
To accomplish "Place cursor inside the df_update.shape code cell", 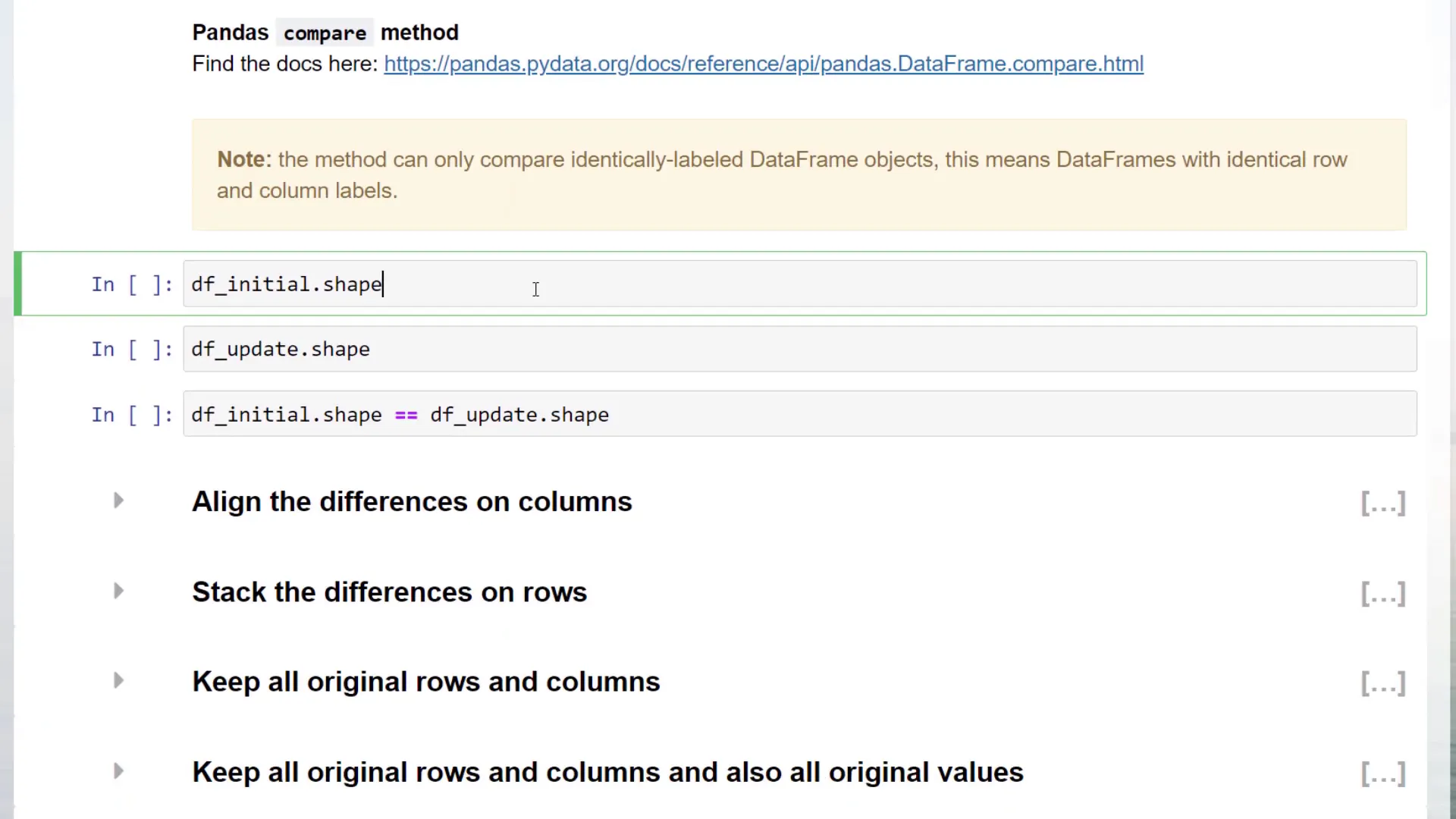I will click(x=531, y=349).
